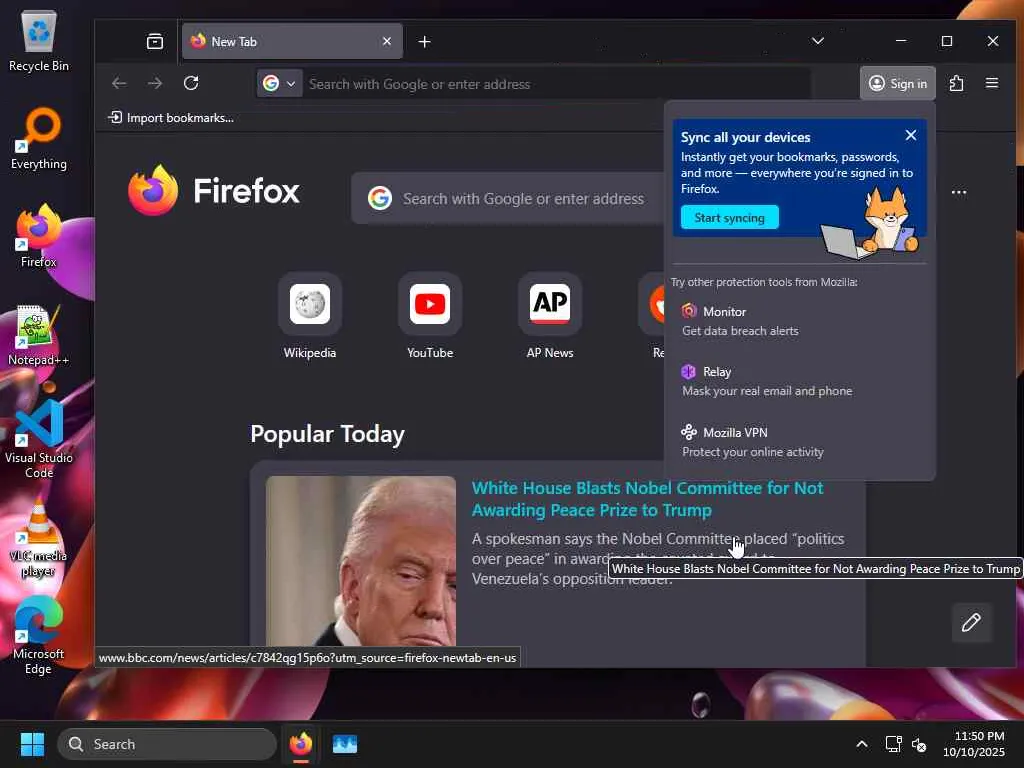
Task: Select the Recycle Bin desktop icon
Action: pos(39,41)
